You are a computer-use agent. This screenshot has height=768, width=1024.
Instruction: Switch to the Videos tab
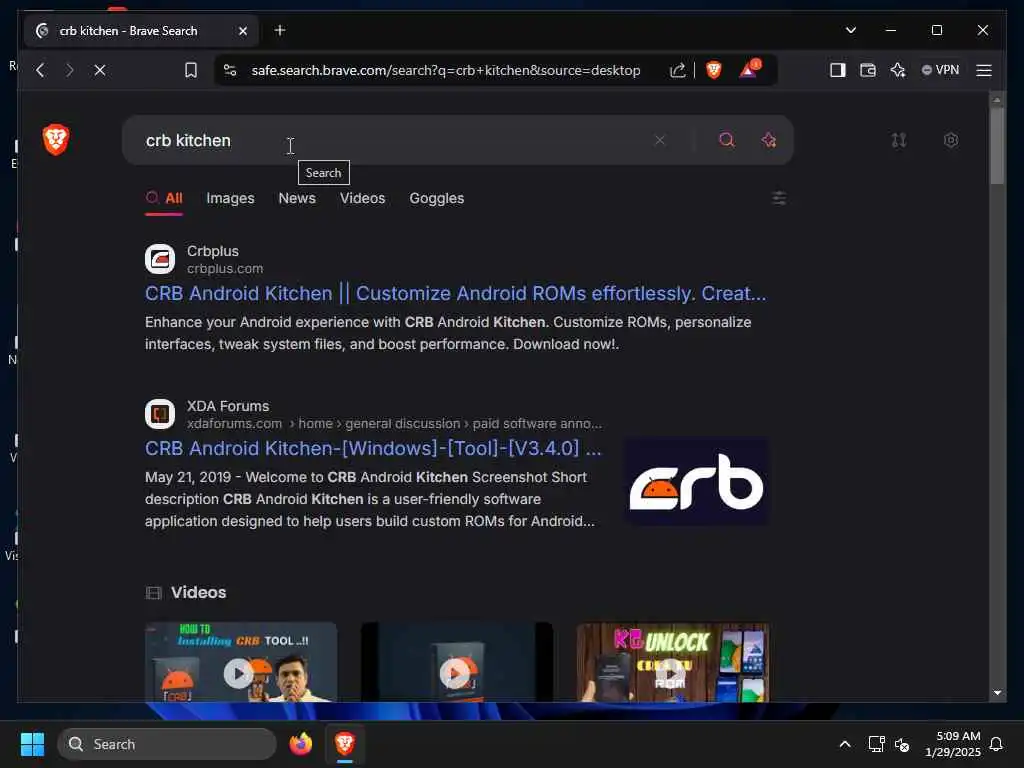pos(362,198)
